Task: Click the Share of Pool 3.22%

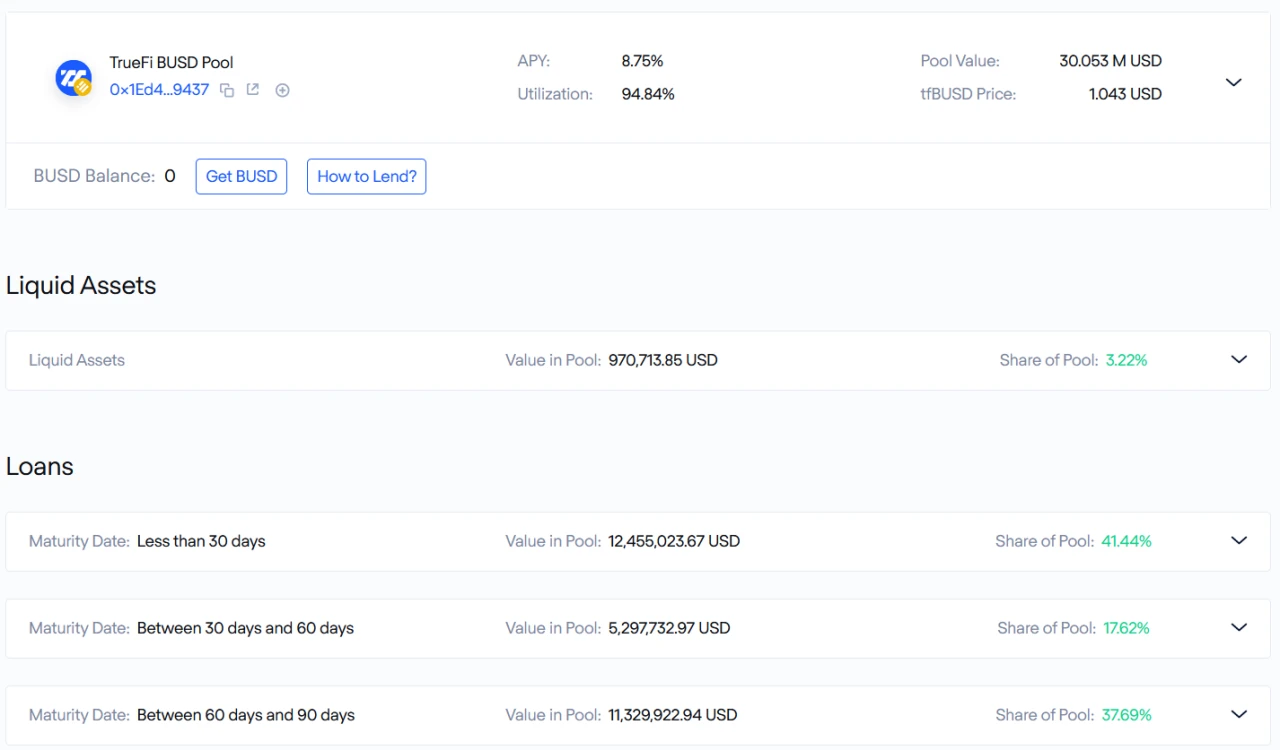Action: pyautogui.click(x=1126, y=360)
